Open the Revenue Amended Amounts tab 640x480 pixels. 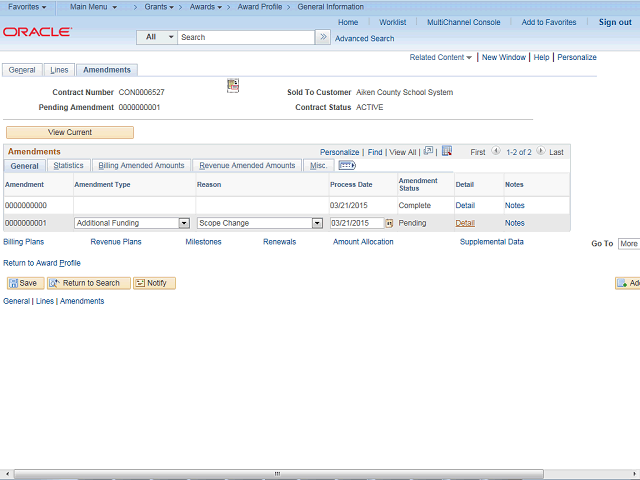pos(247,165)
